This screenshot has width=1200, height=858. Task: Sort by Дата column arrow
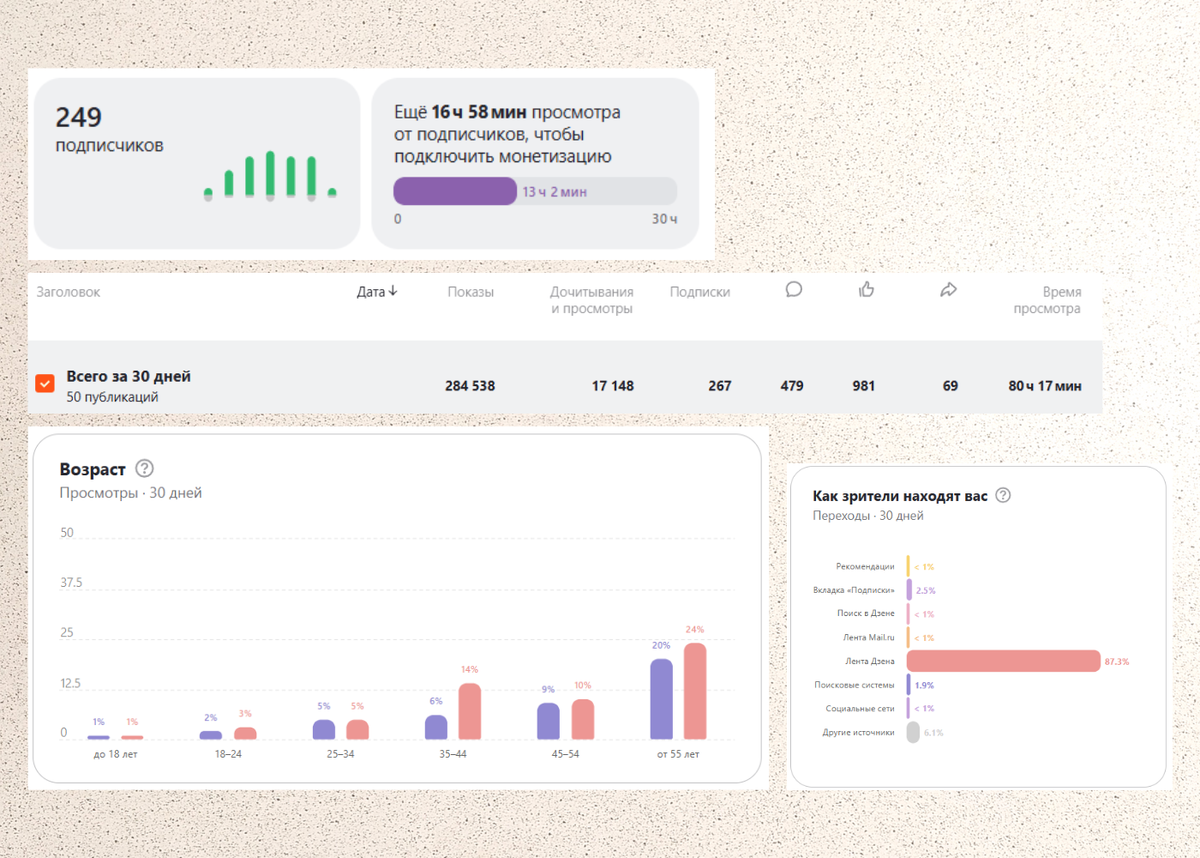[393, 292]
